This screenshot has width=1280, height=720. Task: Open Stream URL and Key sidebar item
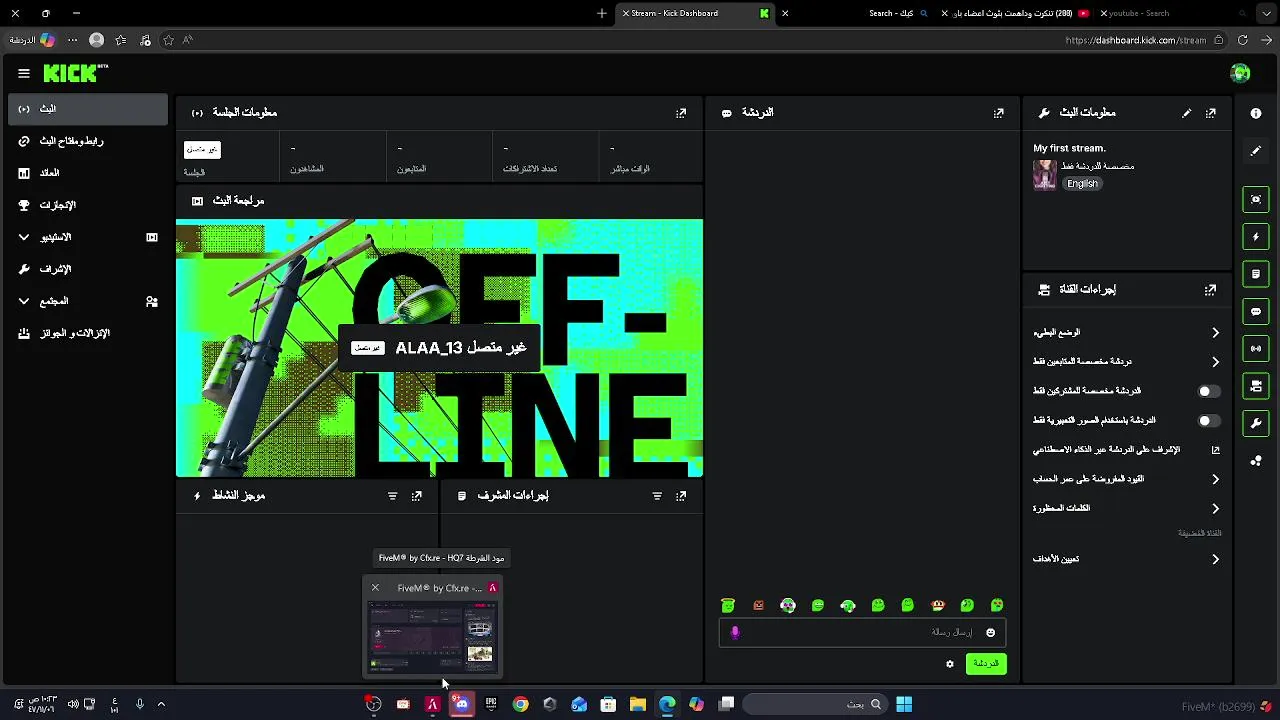click(88, 141)
